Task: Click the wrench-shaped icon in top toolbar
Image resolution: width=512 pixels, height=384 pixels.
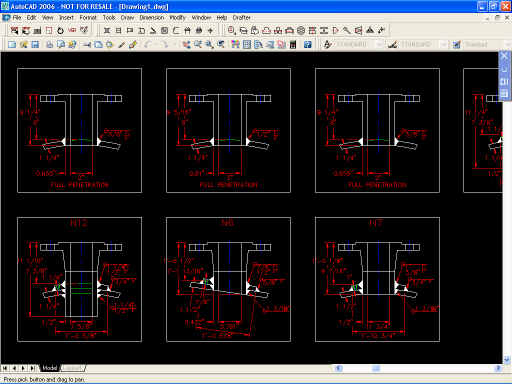Action: (x=347, y=30)
